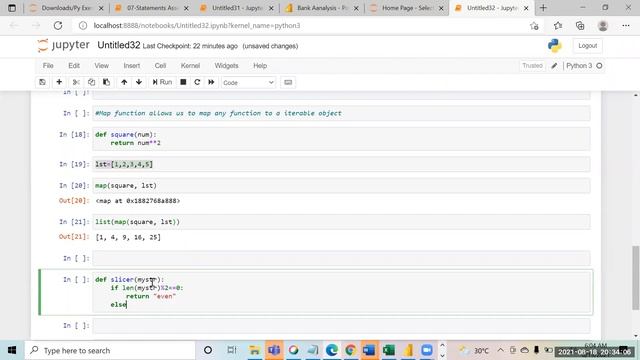
Task: Restart kernel and run all cells
Action: click(x=211, y=82)
